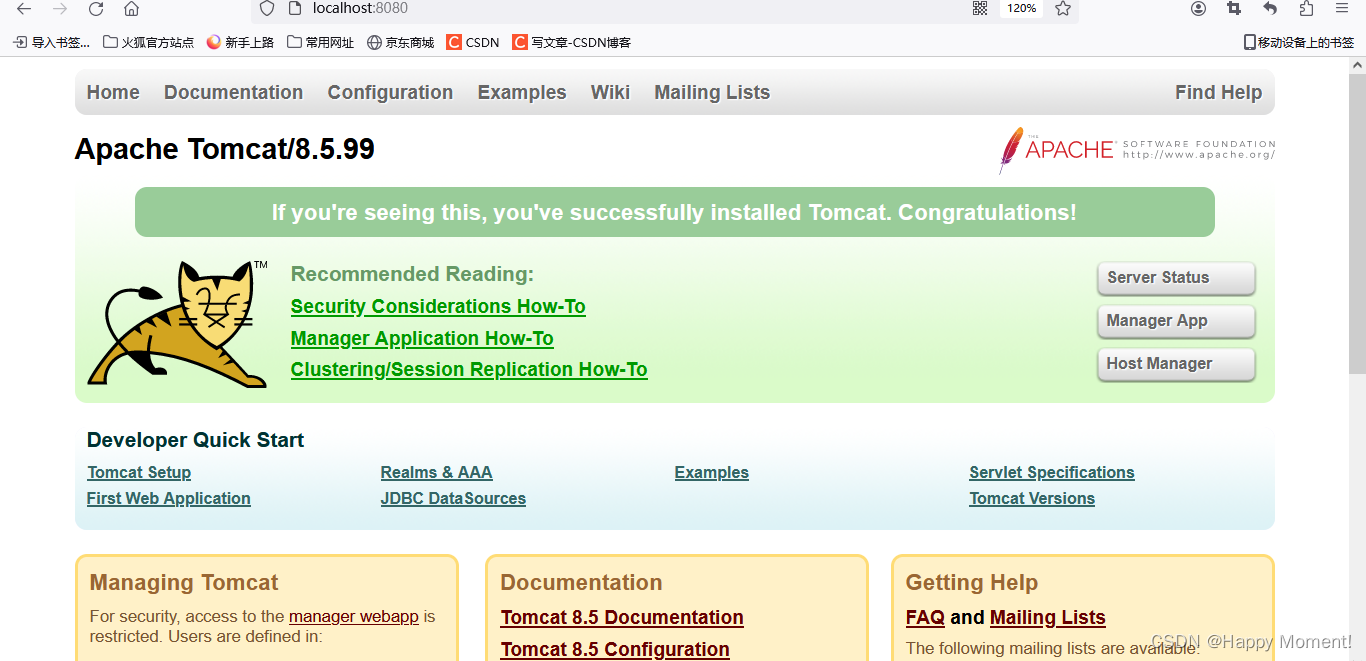The height and width of the screenshot is (661, 1366).
Task: Click the Server Status button
Action: point(1176,278)
